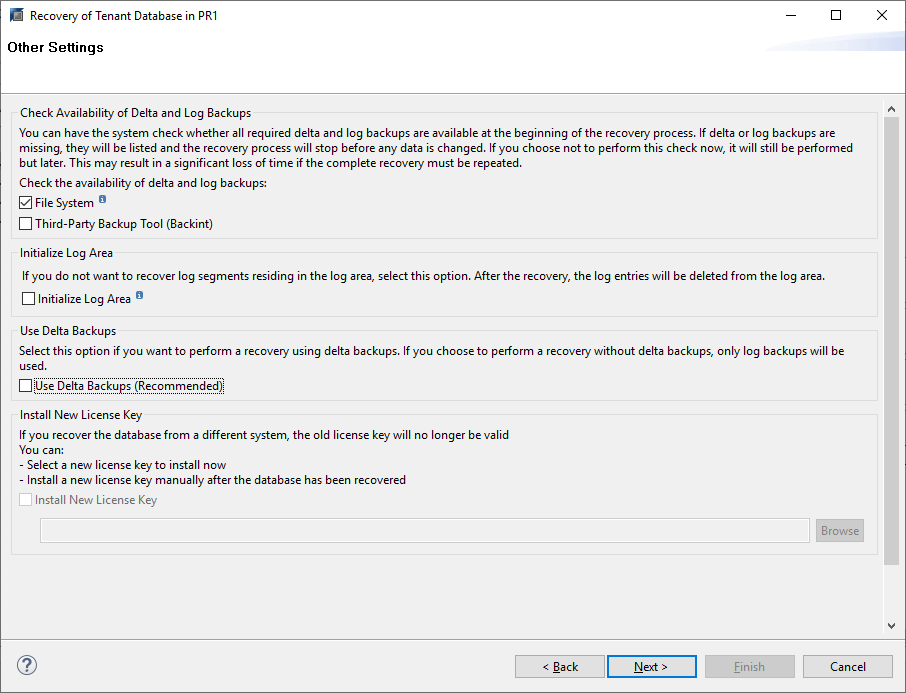Viewport: 906px width, 693px height.
Task: Click the vertical scrollbar thumb
Action: (892, 340)
